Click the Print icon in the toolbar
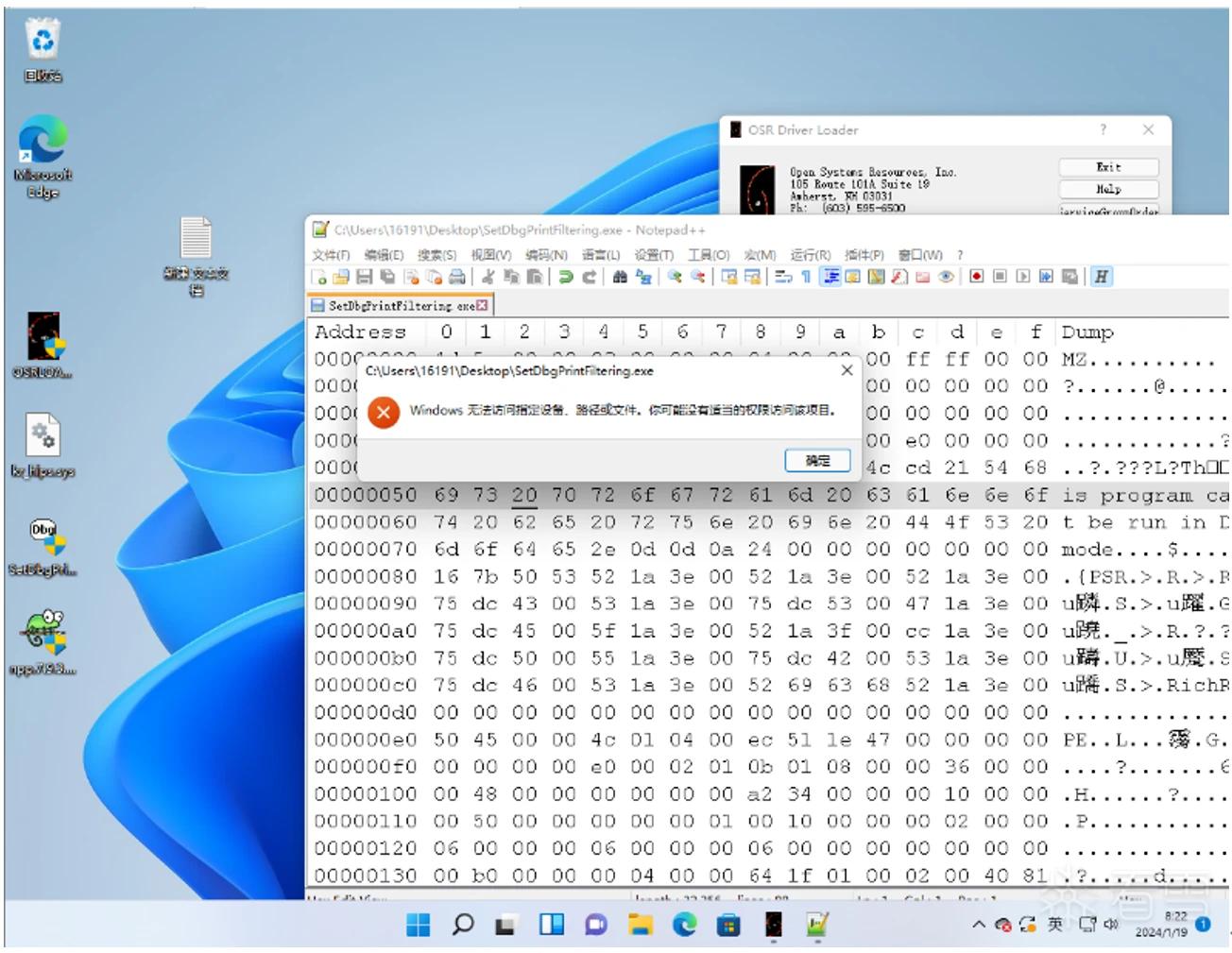The image size is (1232, 953). click(457, 277)
